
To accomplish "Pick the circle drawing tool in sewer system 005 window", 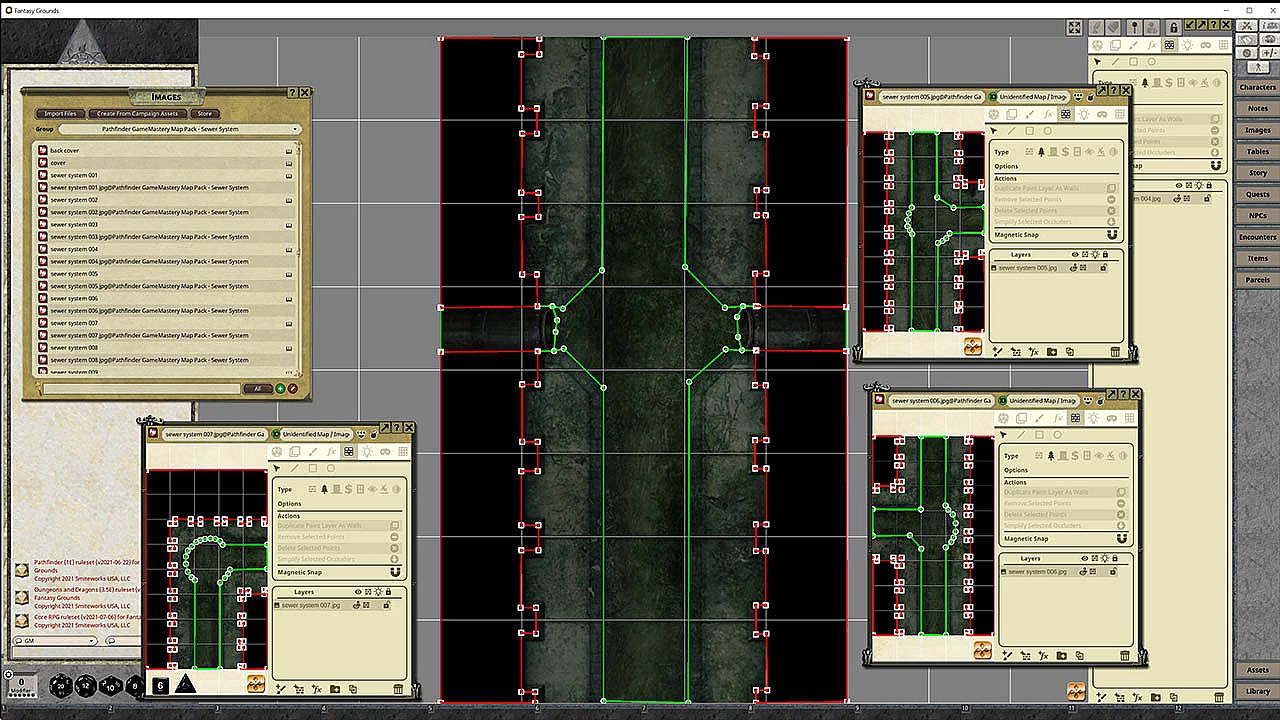I will click(1048, 131).
